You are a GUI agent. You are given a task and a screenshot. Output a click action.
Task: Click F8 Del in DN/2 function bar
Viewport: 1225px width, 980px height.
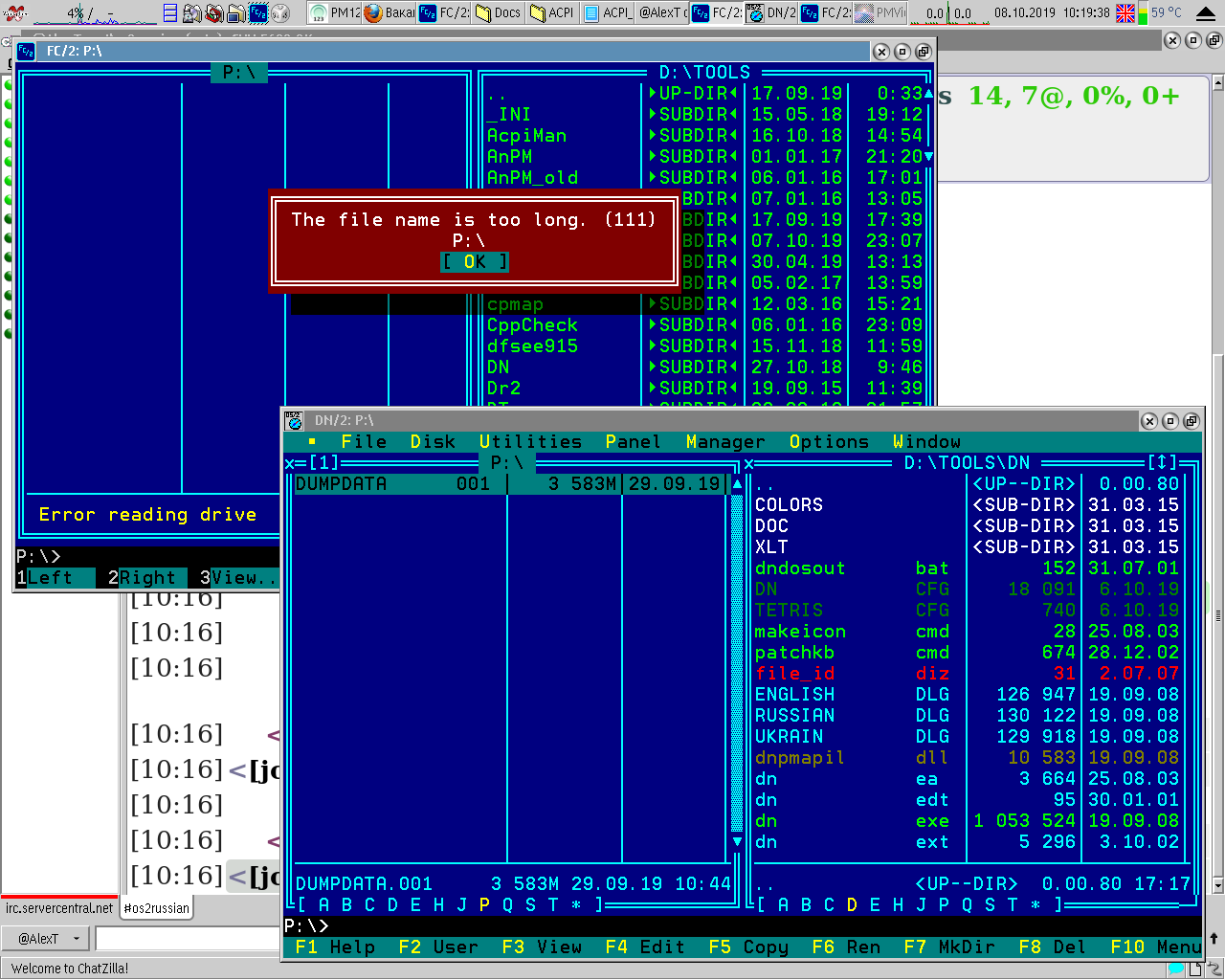tap(1053, 947)
